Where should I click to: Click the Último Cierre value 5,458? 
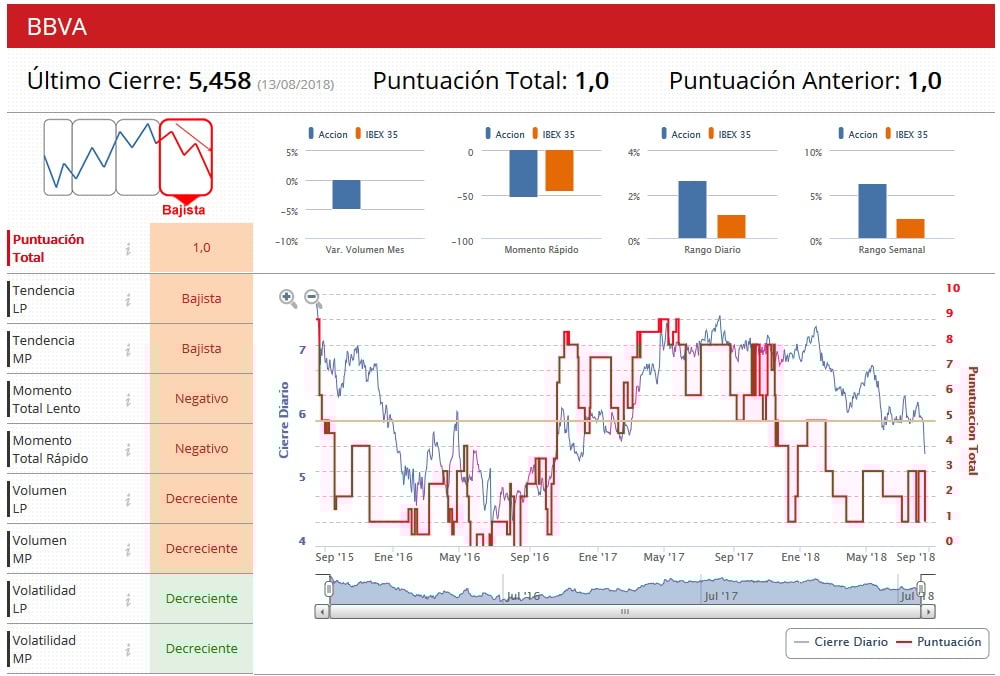(220, 81)
